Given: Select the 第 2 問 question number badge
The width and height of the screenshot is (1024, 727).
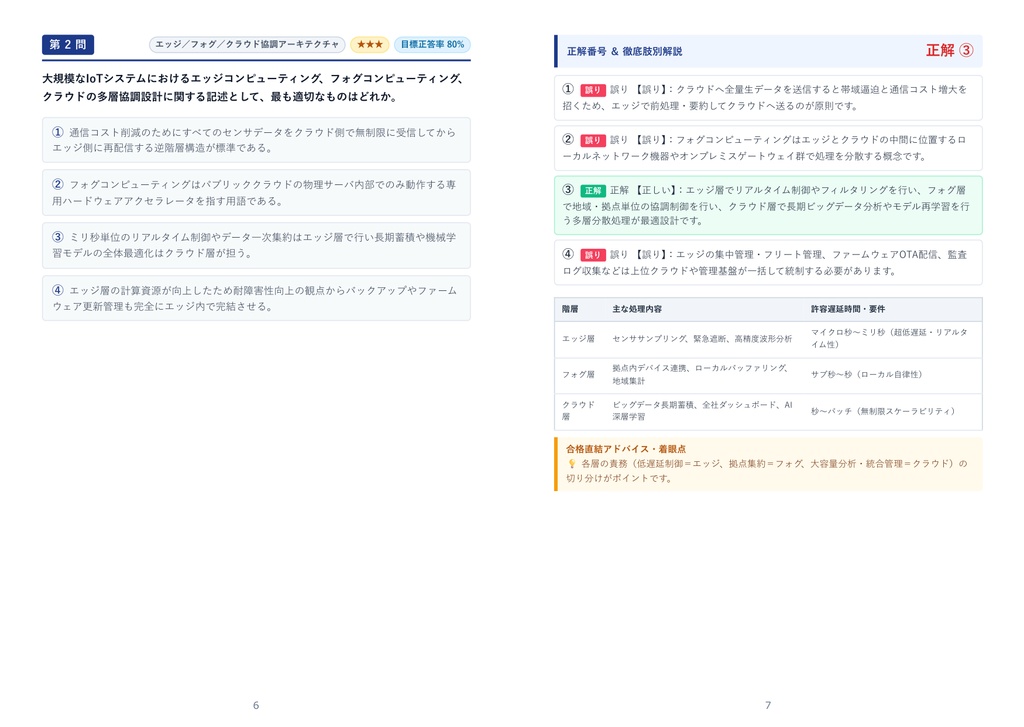Looking at the screenshot, I should tap(68, 44).
